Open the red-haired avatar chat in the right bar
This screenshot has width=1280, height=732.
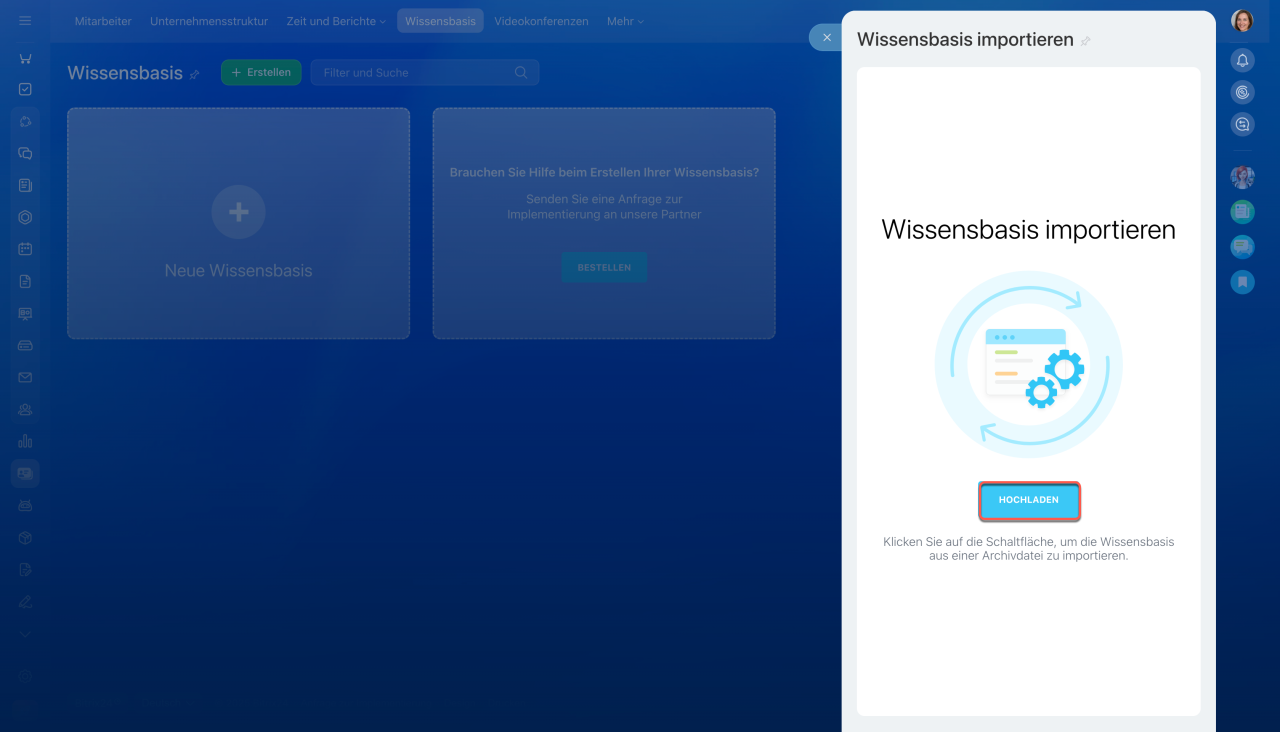point(1242,177)
